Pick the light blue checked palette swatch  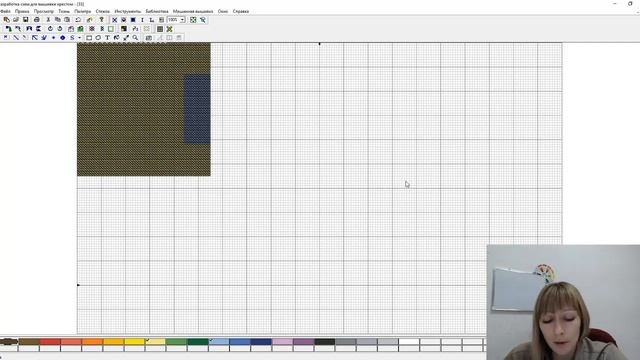point(219,342)
